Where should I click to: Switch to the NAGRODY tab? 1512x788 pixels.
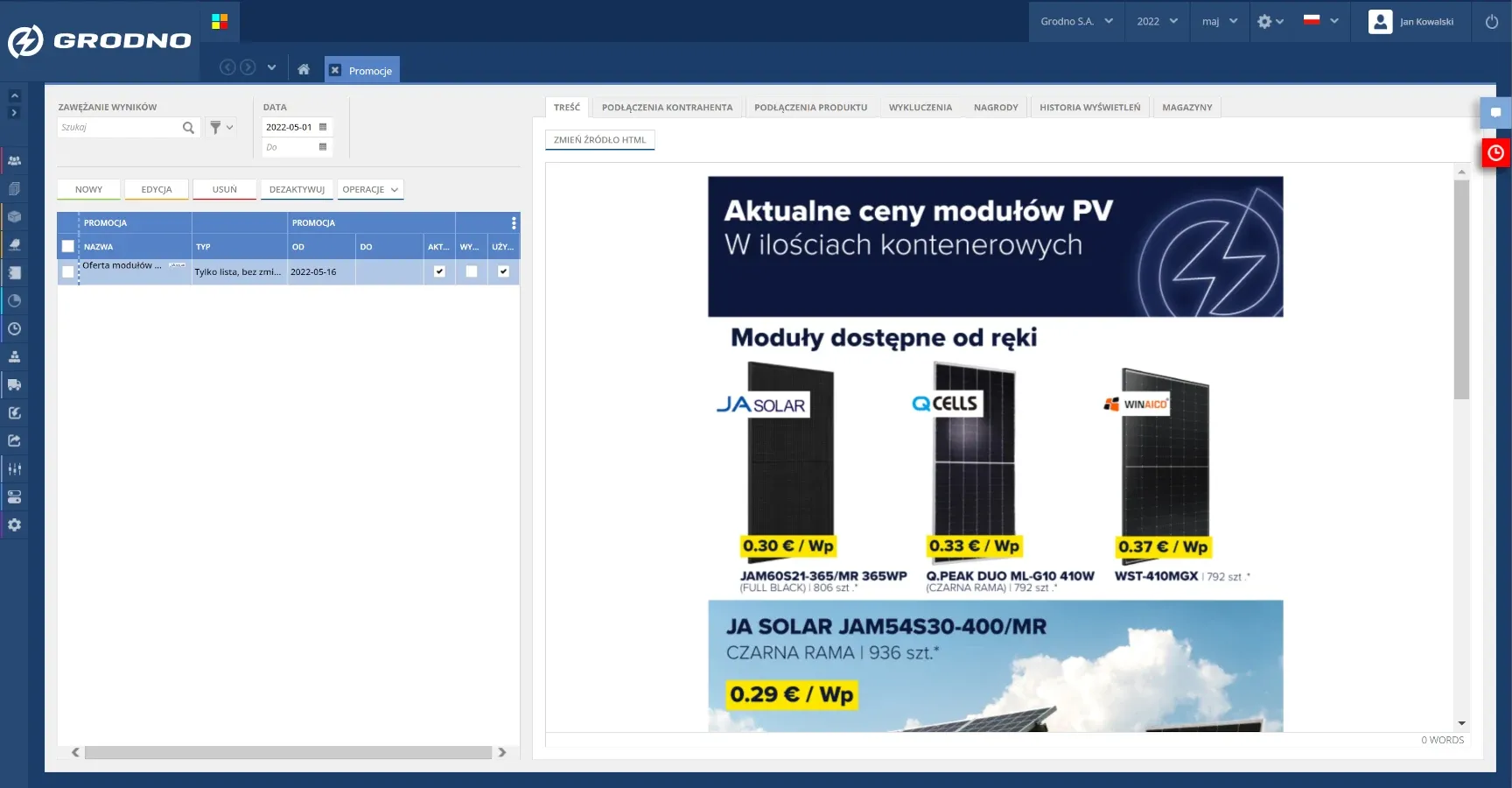click(996, 108)
